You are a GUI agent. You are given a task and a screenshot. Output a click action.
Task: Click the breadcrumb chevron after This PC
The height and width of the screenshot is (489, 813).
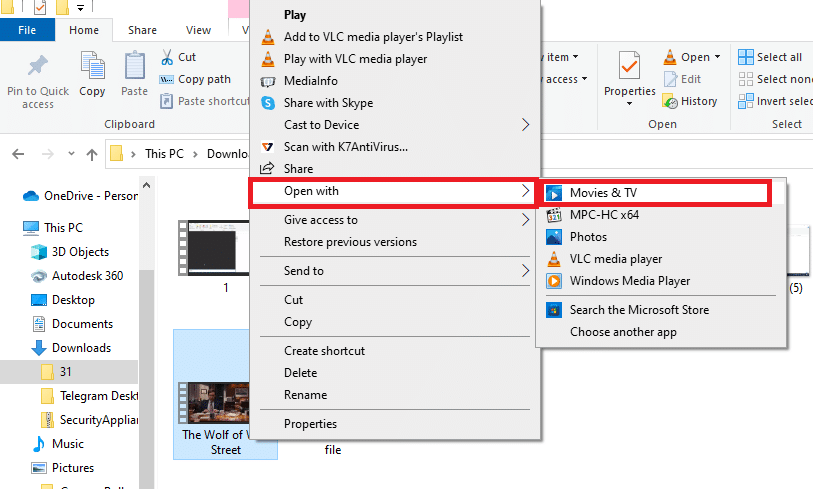tap(195, 154)
